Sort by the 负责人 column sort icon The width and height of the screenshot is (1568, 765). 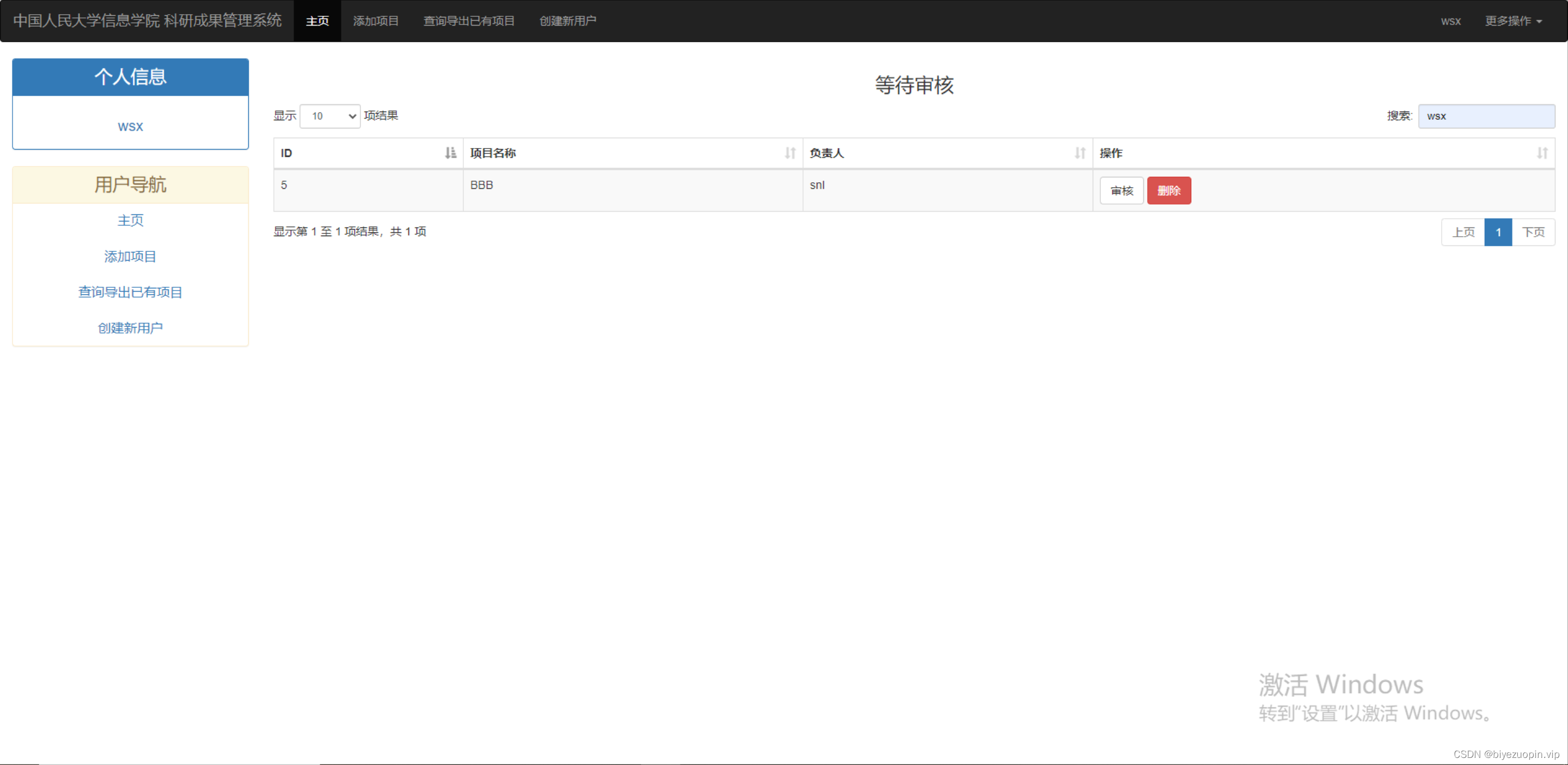(x=1080, y=153)
